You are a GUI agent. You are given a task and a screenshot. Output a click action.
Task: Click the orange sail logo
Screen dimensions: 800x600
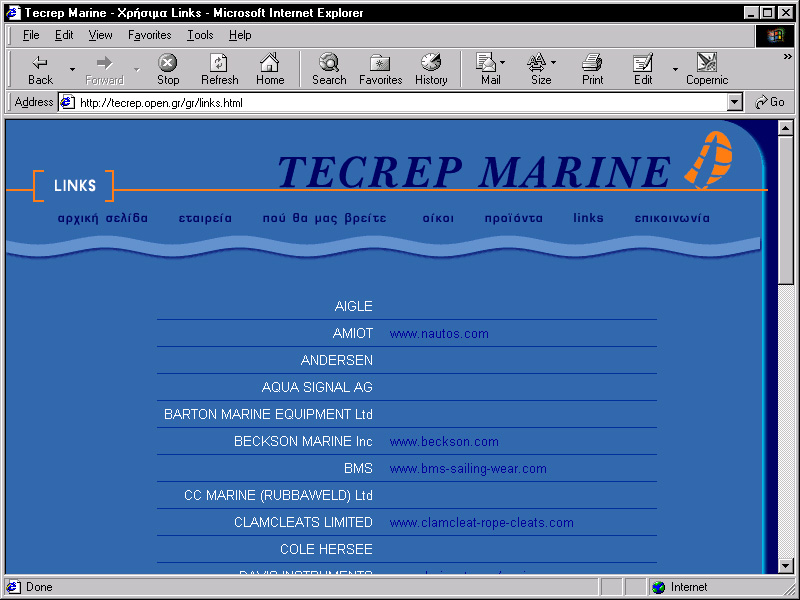point(709,160)
